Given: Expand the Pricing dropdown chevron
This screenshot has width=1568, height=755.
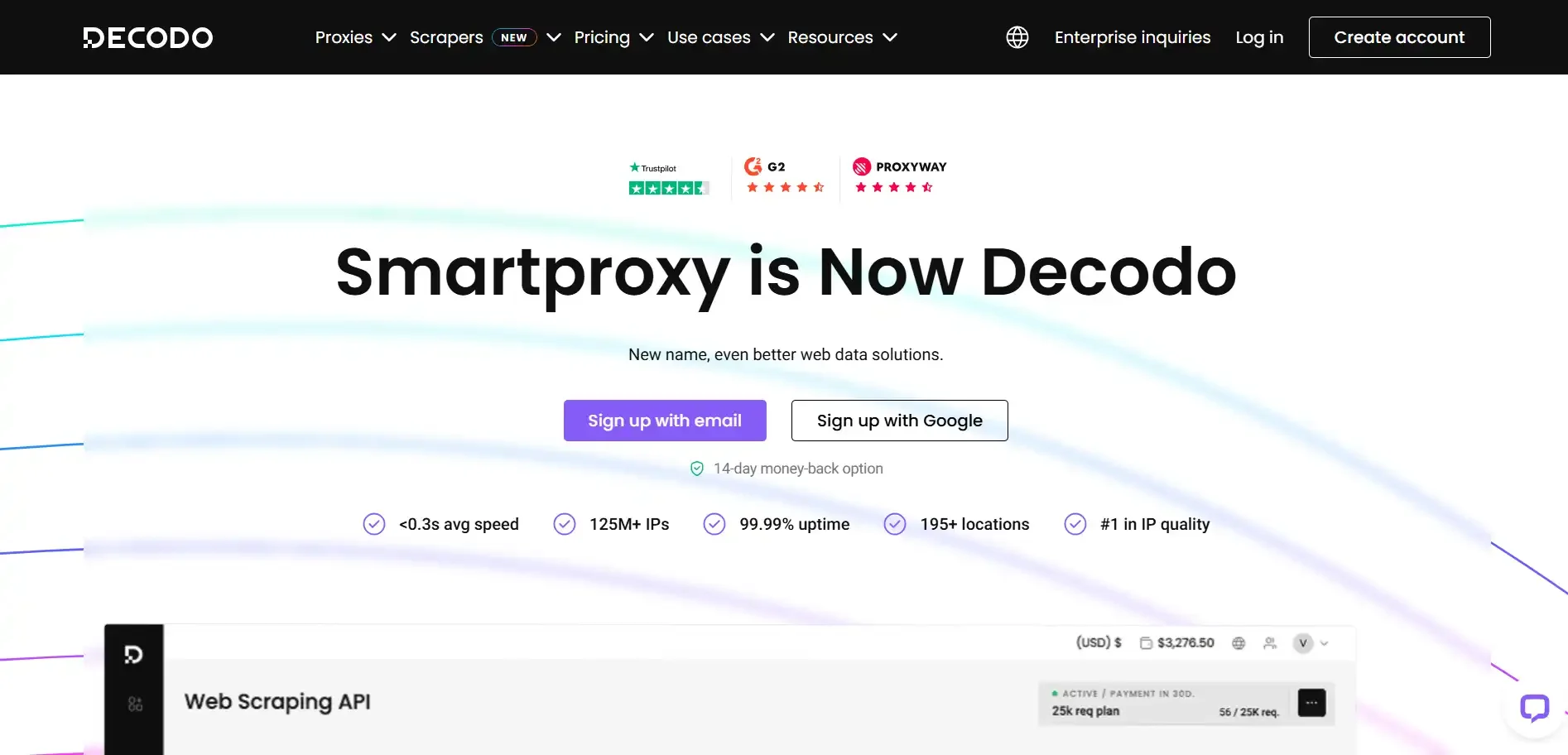Looking at the screenshot, I should click(x=647, y=37).
